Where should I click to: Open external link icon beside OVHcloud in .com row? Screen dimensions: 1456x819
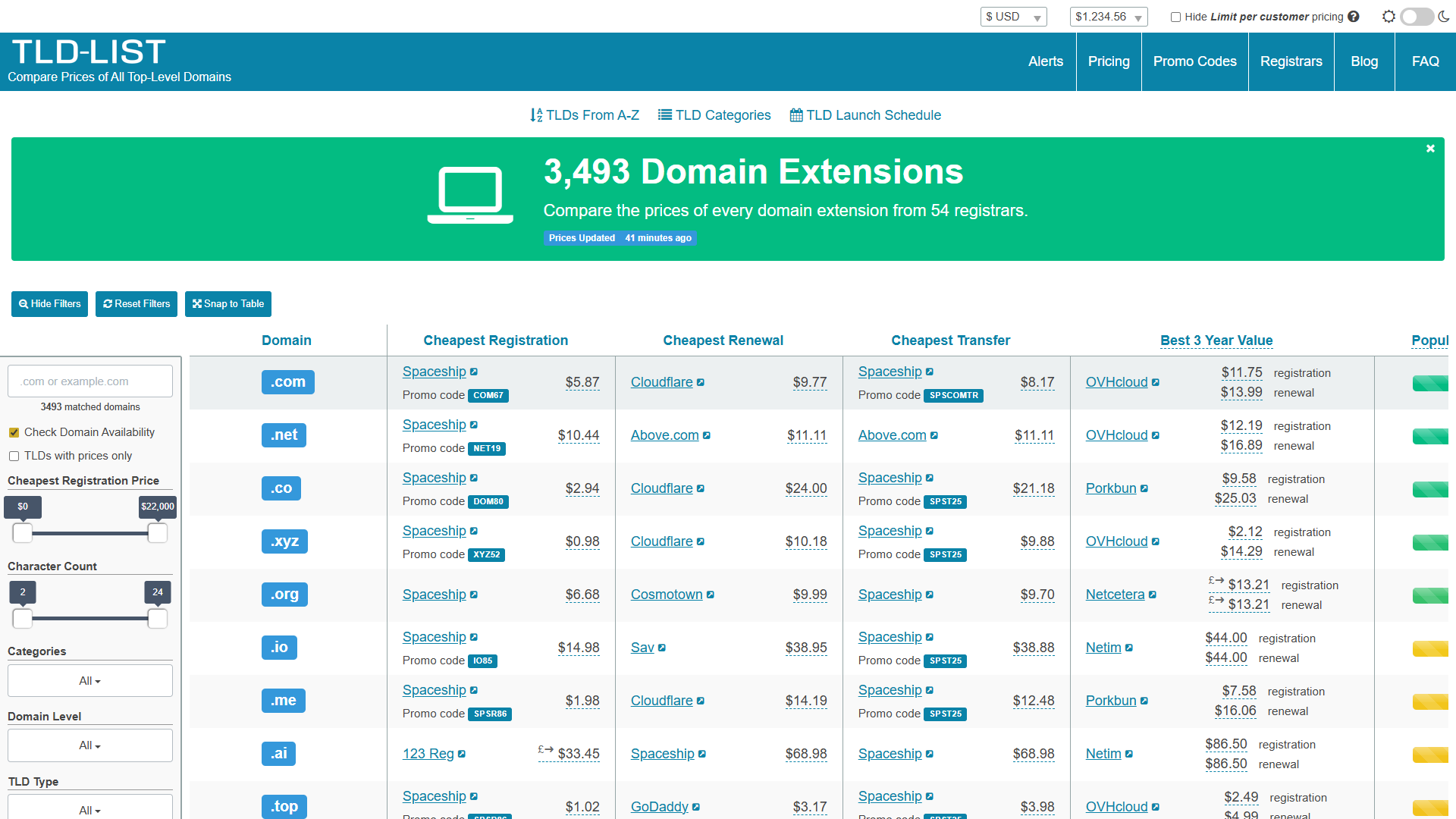(1156, 382)
